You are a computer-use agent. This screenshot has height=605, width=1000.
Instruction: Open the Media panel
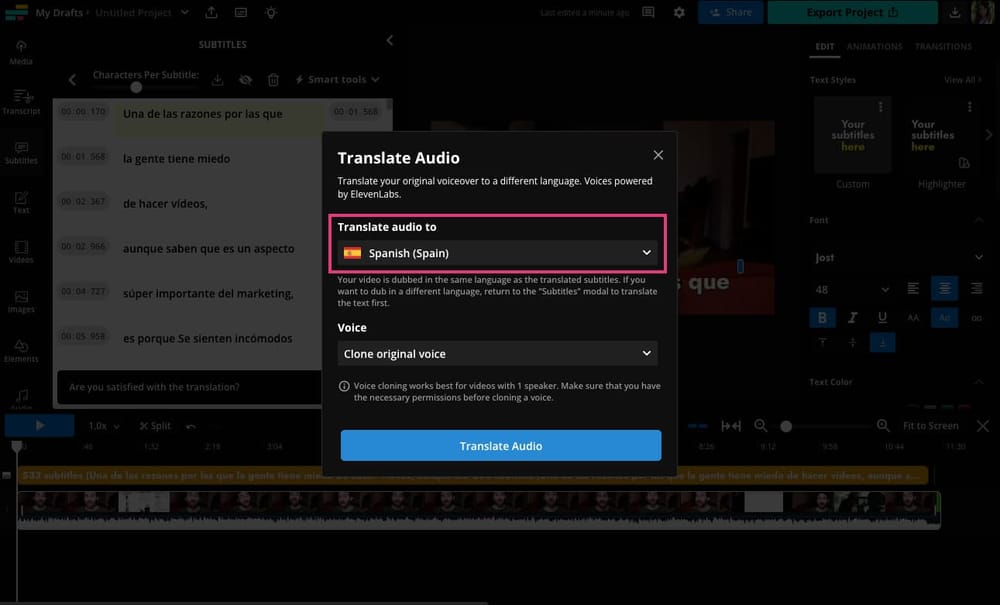coord(21,53)
